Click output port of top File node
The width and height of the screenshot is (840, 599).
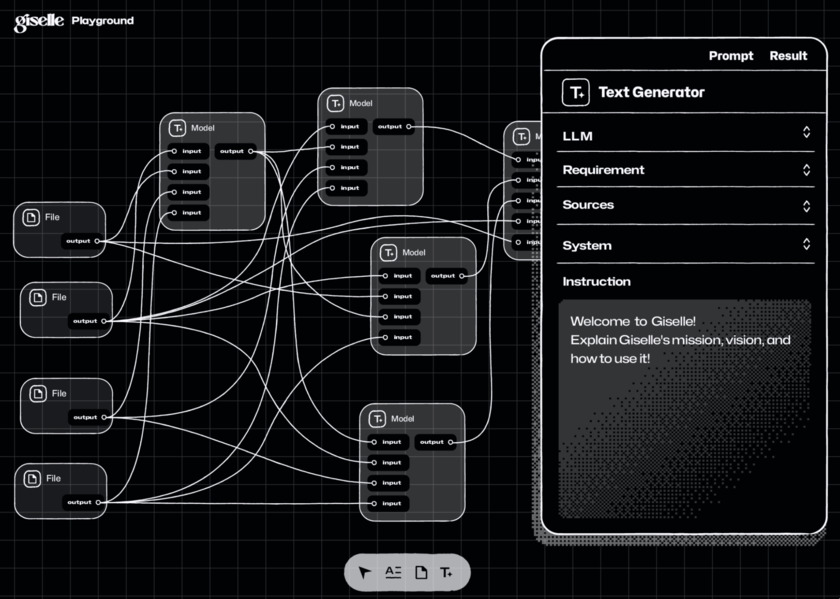(x=97, y=241)
